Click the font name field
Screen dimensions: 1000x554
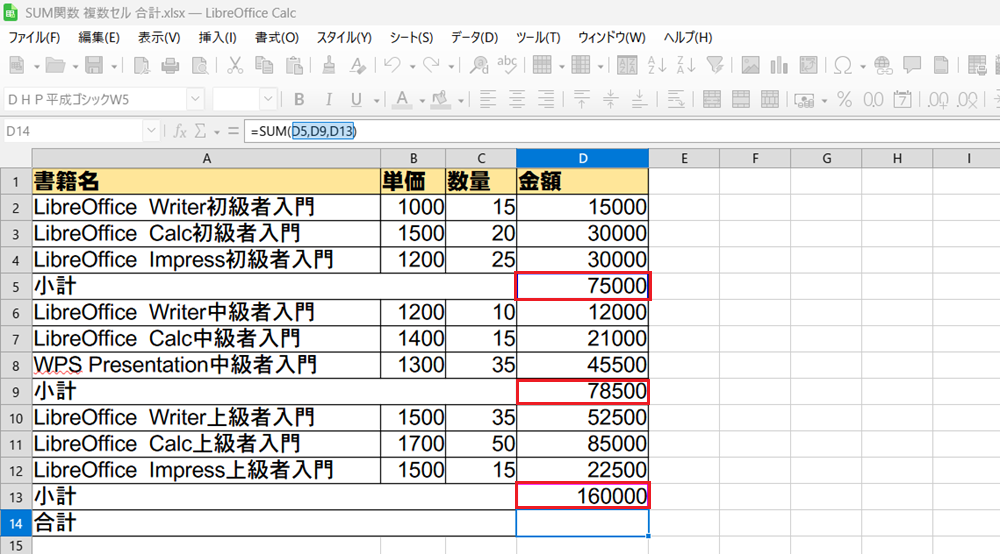click(x=96, y=99)
